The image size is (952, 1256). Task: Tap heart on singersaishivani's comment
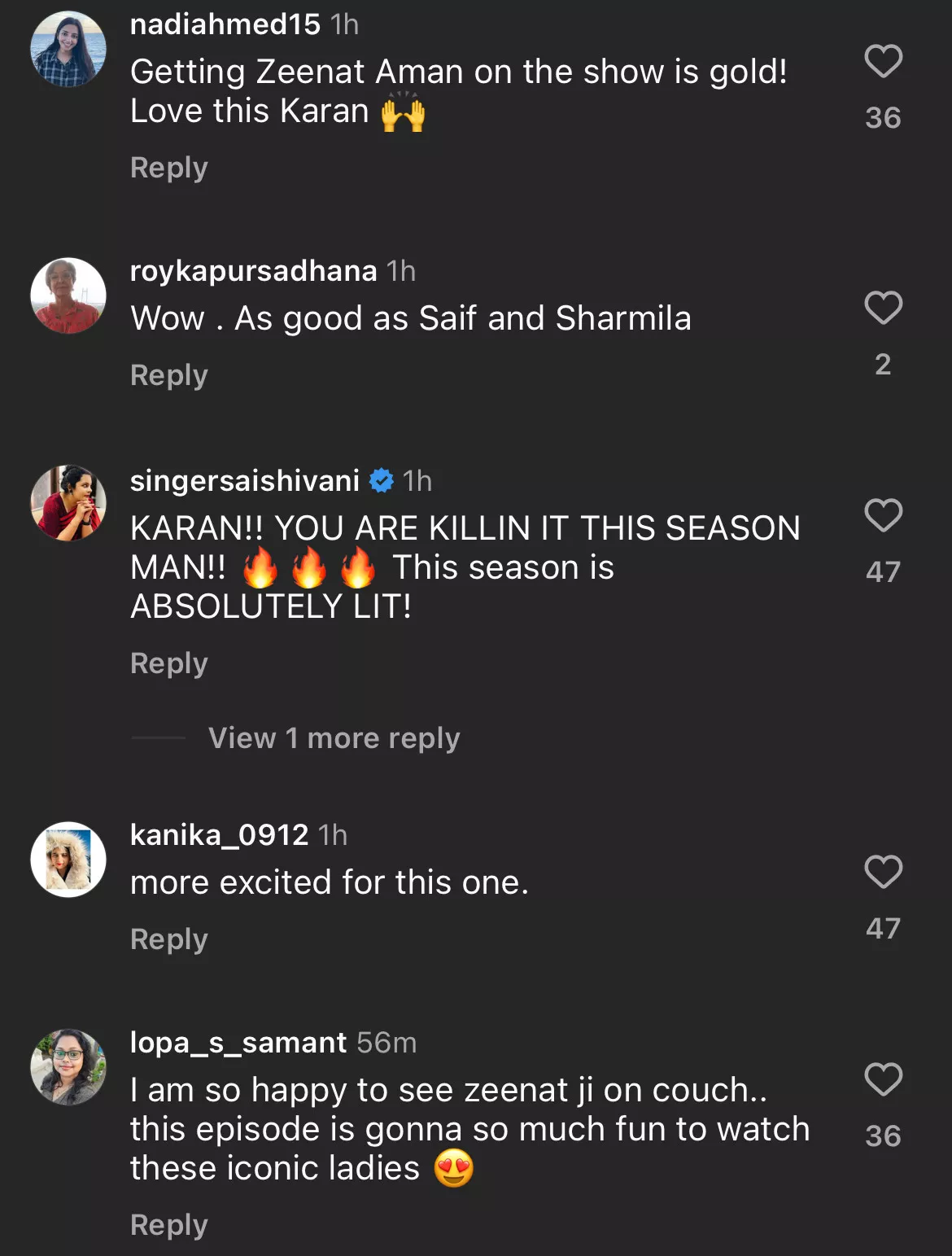point(883,516)
